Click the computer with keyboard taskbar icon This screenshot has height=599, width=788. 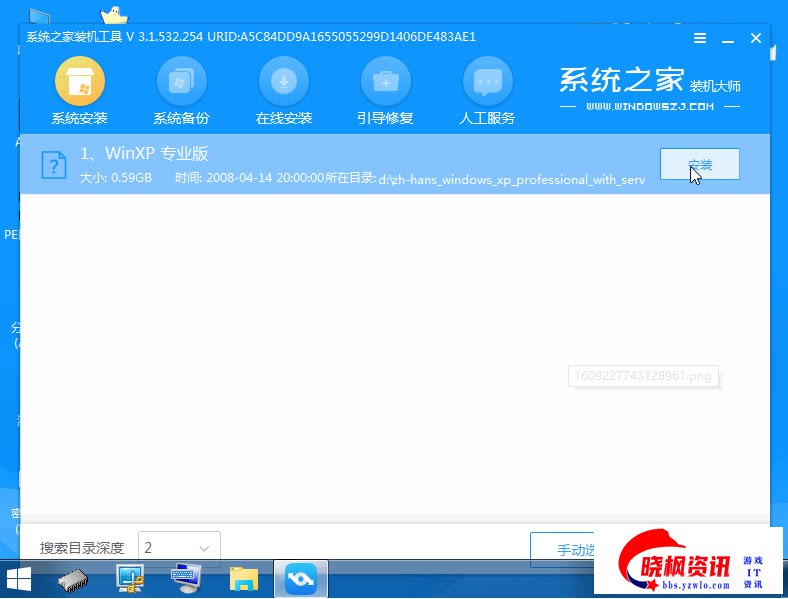(x=187, y=579)
